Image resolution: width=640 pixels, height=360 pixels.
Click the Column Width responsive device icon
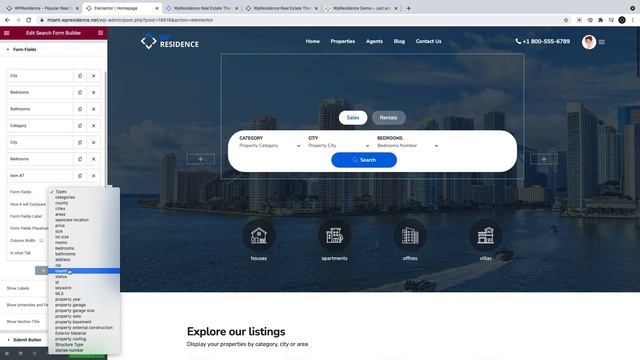(41, 241)
